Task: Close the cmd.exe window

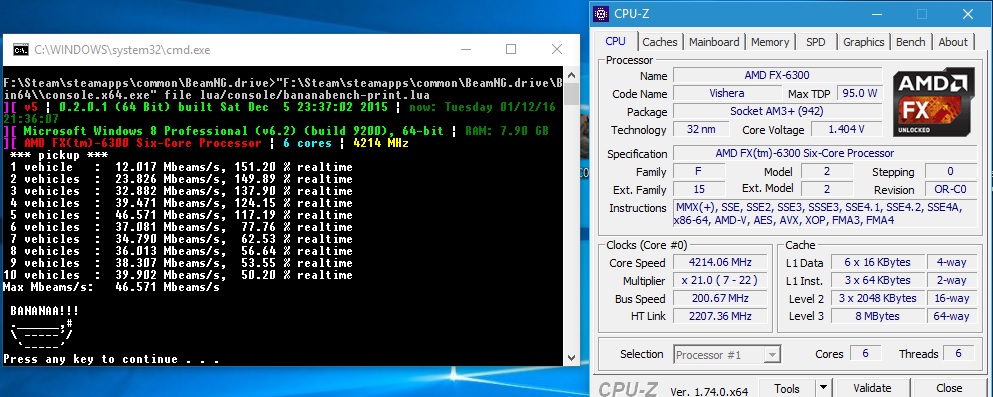Action: (x=557, y=49)
